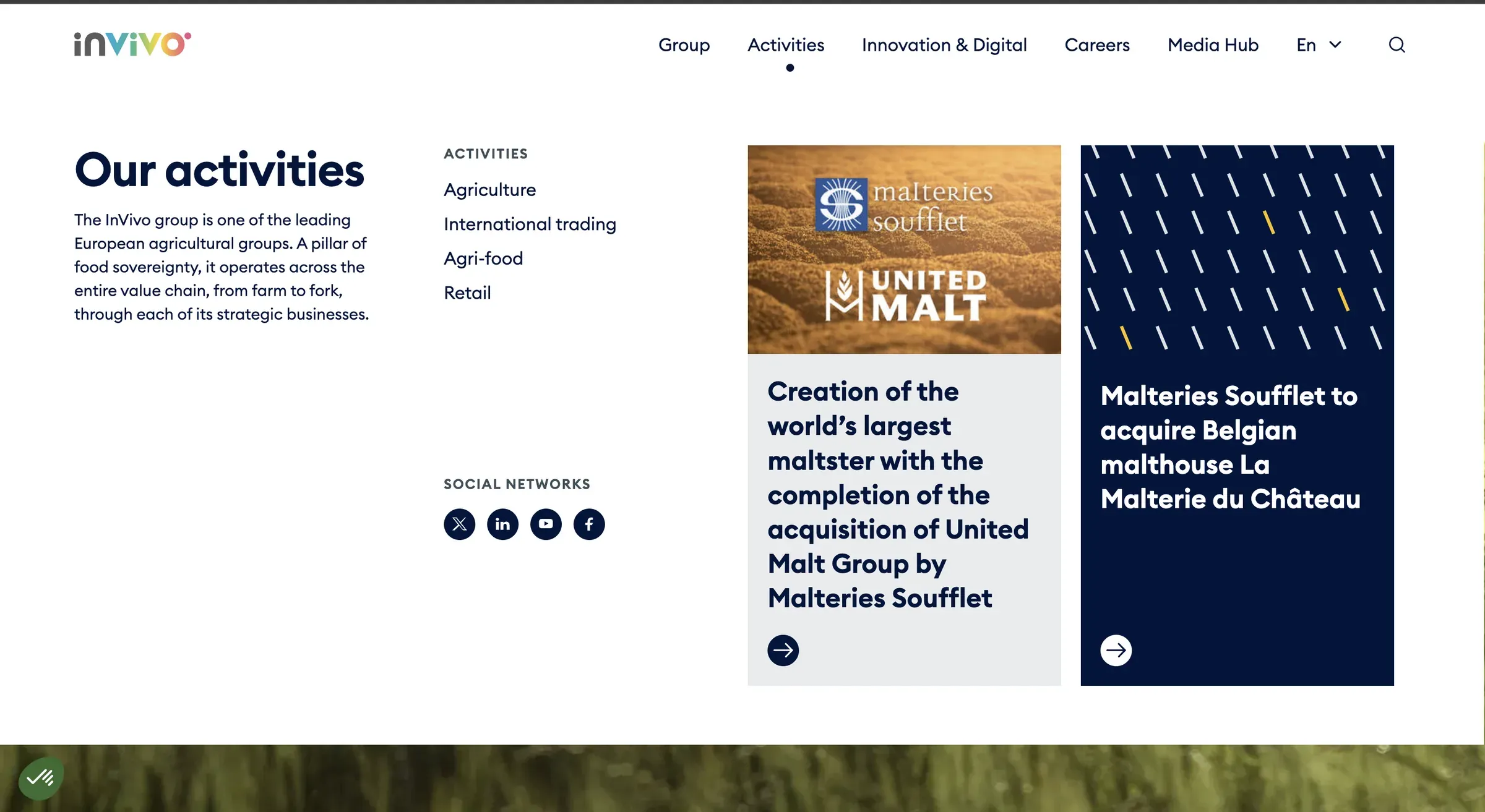
Task: Open the search magnifier icon
Action: click(1397, 45)
